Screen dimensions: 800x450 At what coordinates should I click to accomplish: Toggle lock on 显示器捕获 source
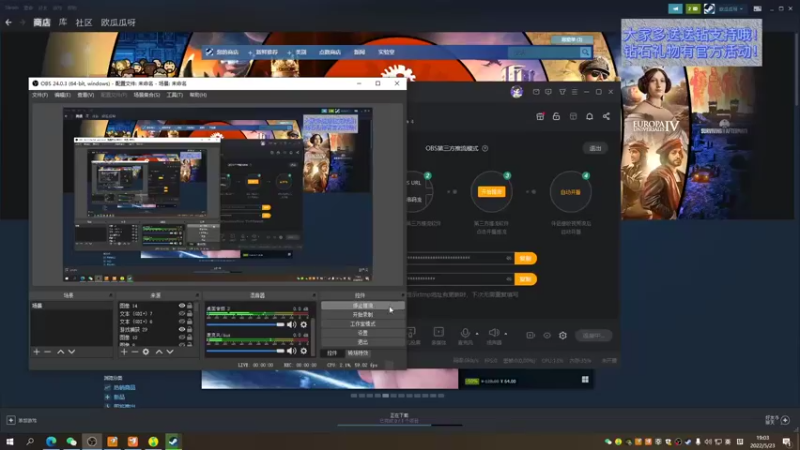(190, 329)
